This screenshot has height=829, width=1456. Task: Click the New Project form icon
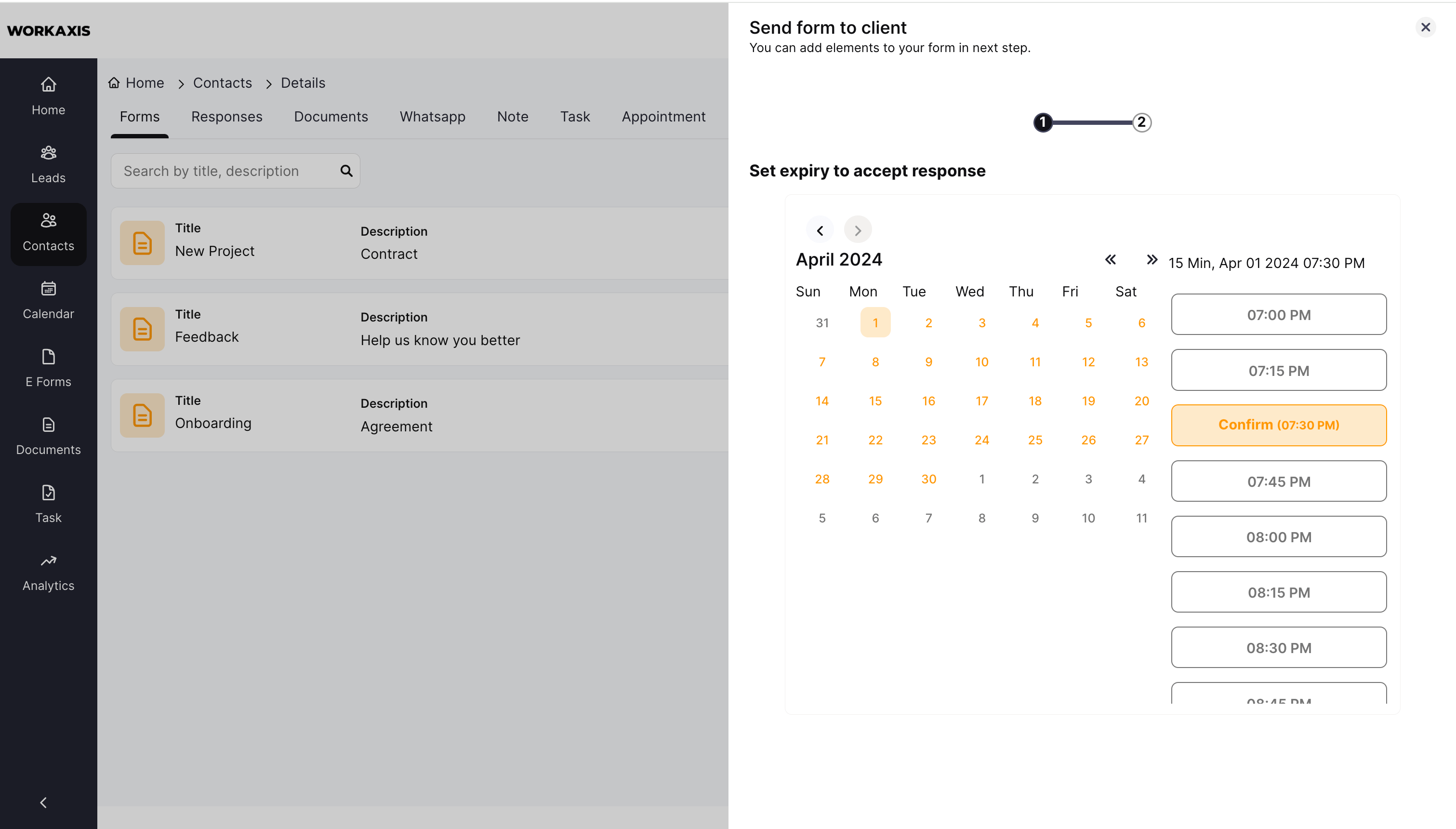[x=142, y=243]
